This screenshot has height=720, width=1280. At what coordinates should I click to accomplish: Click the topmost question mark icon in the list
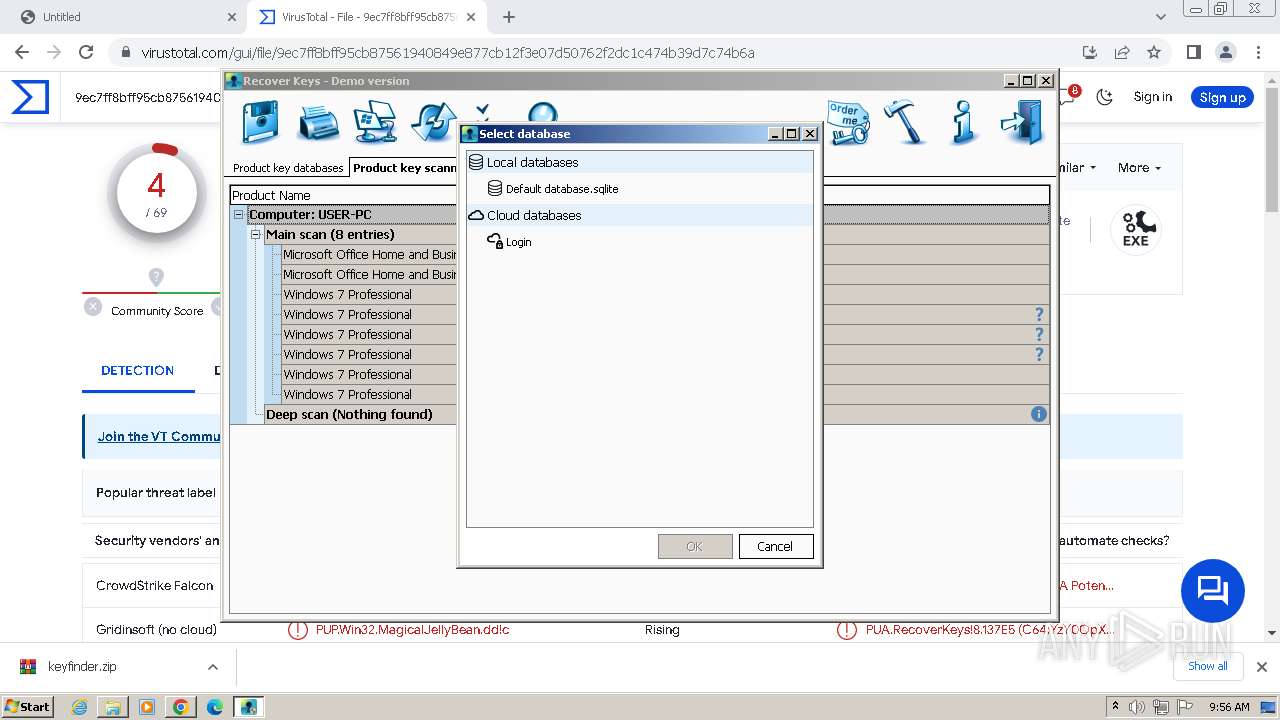(1039, 314)
